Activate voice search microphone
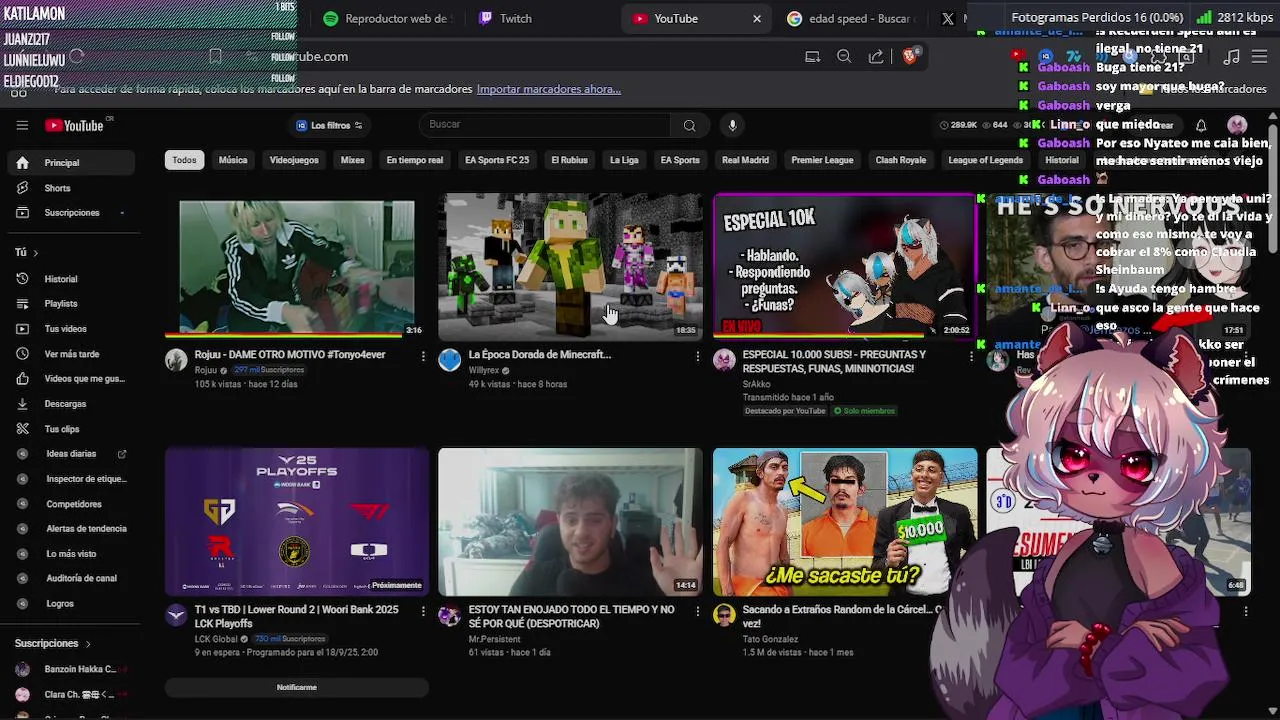Viewport: 1280px width, 720px height. [x=732, y=125]
